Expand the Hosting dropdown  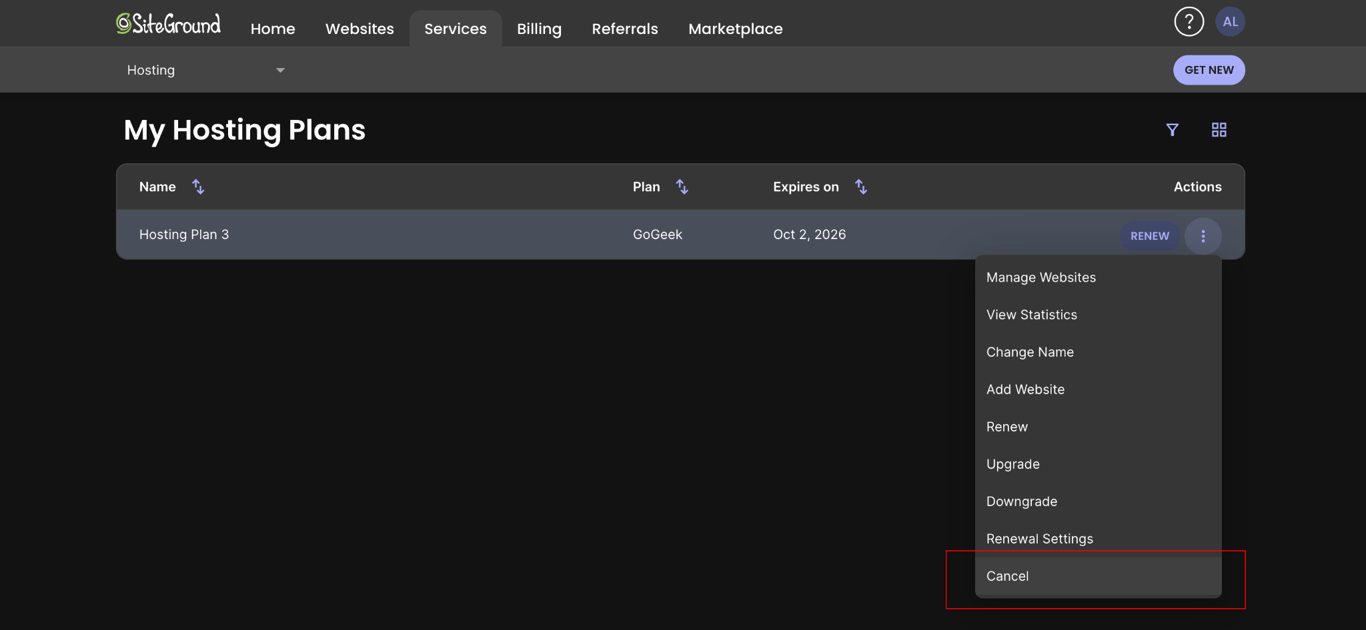coord(206,70)
